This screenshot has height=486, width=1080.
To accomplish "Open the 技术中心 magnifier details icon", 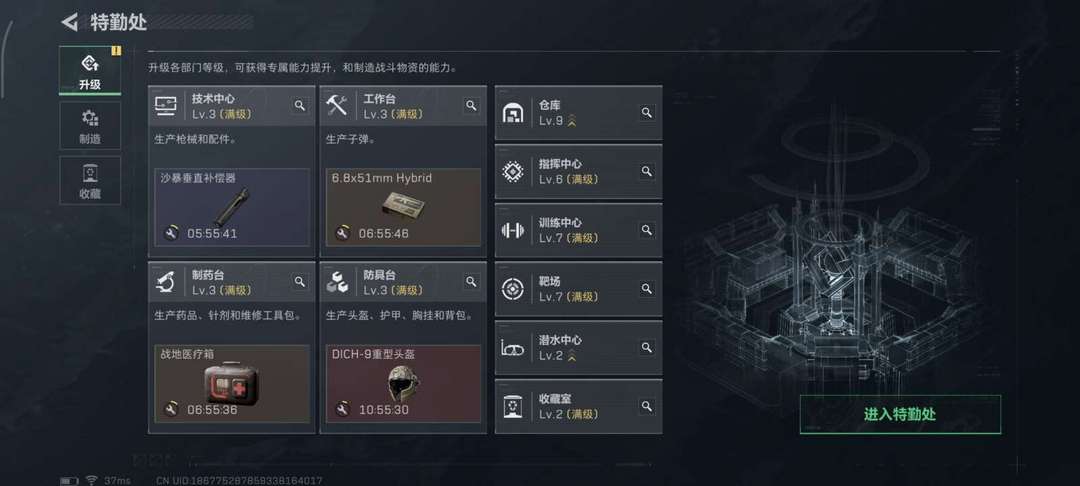I will coord(300,105).
